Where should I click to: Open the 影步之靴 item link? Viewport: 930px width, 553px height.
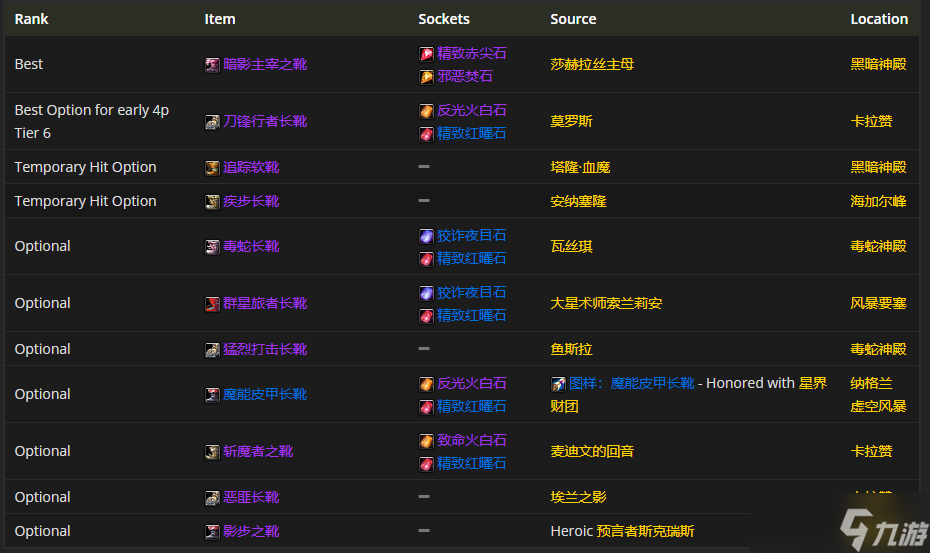251,530
